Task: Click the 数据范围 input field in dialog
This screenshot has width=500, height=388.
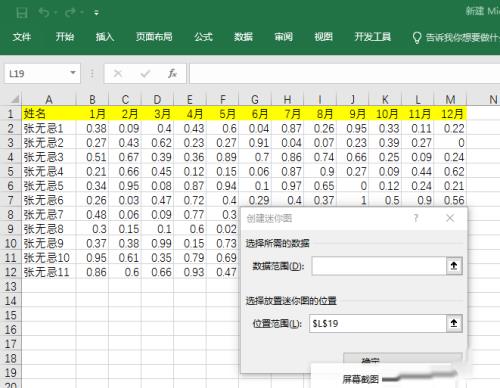Action: click(x=379, y=266)
